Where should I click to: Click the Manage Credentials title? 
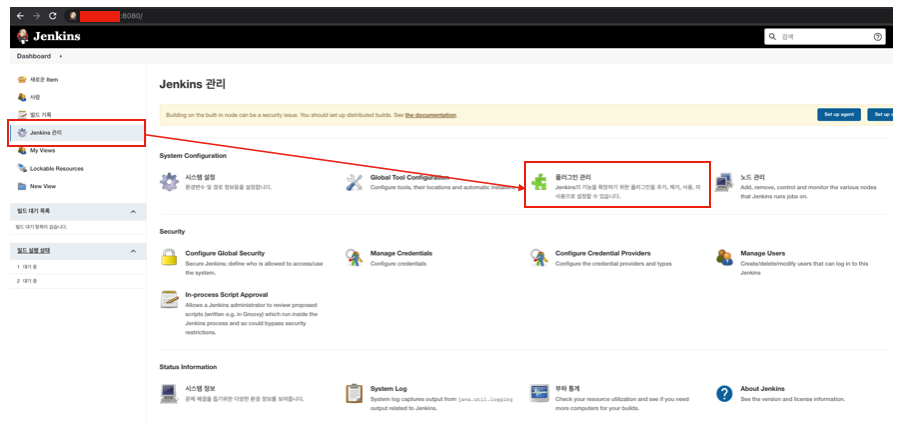pos(401,253)
